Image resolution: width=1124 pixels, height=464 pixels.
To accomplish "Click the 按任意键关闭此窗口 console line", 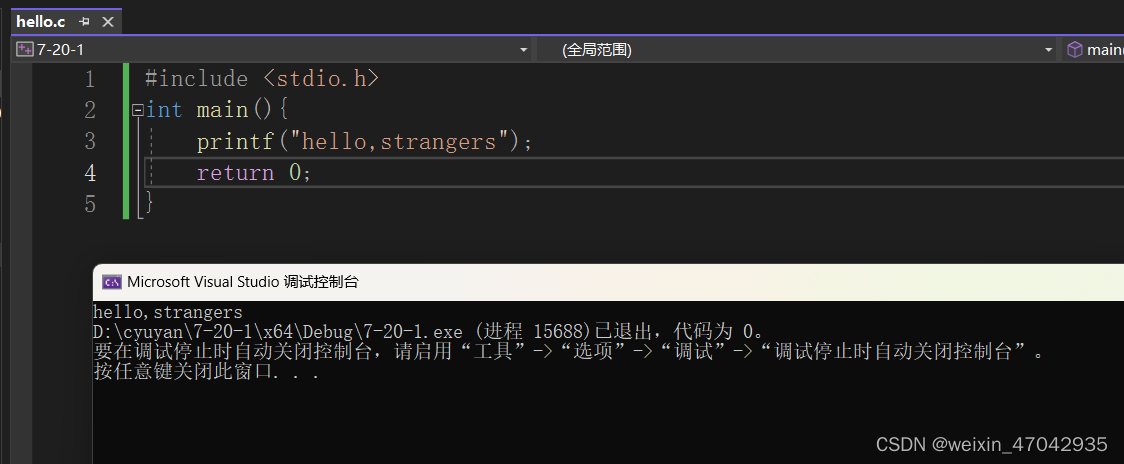I will [206, 371].
